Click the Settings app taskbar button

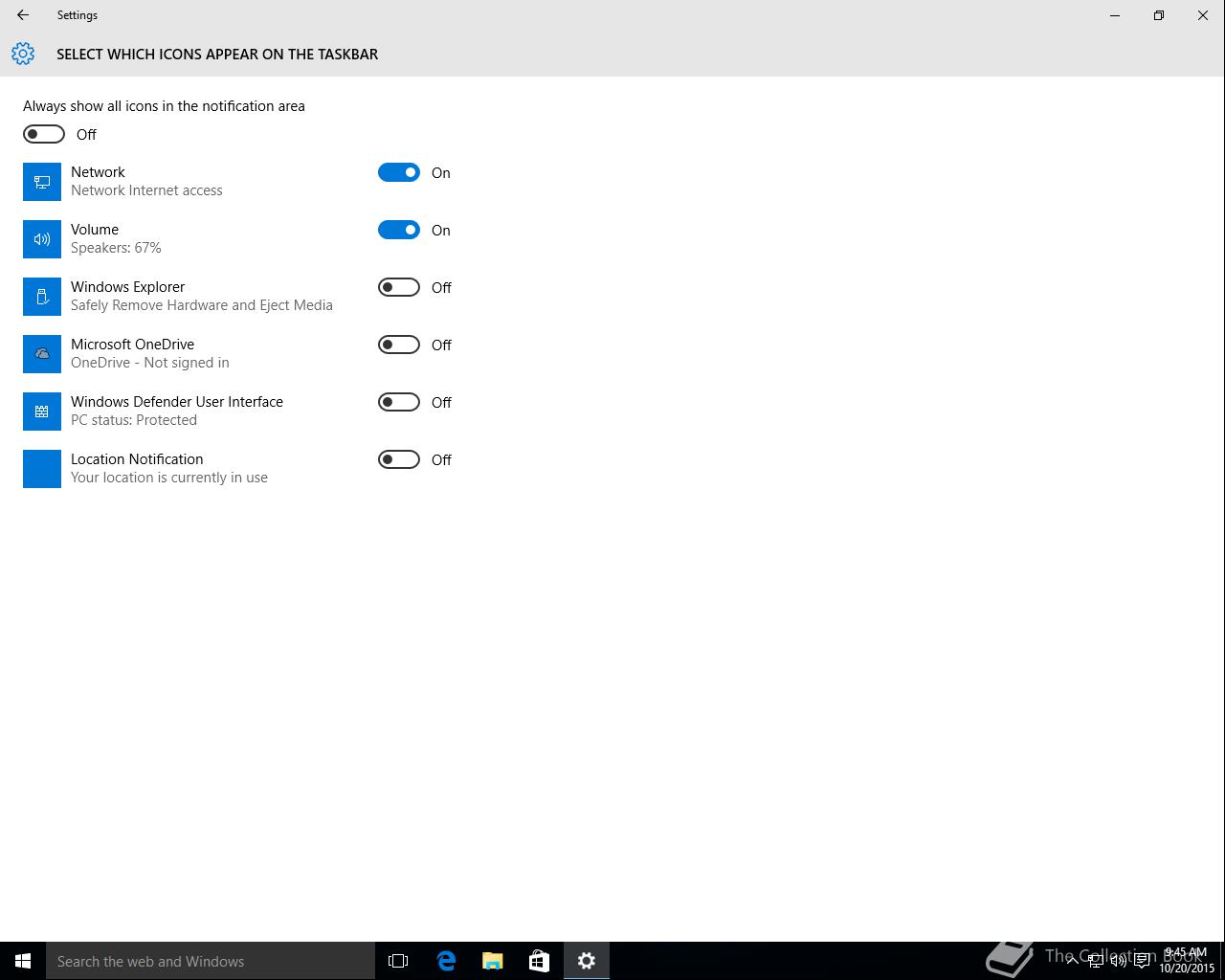tap(587, 961)
